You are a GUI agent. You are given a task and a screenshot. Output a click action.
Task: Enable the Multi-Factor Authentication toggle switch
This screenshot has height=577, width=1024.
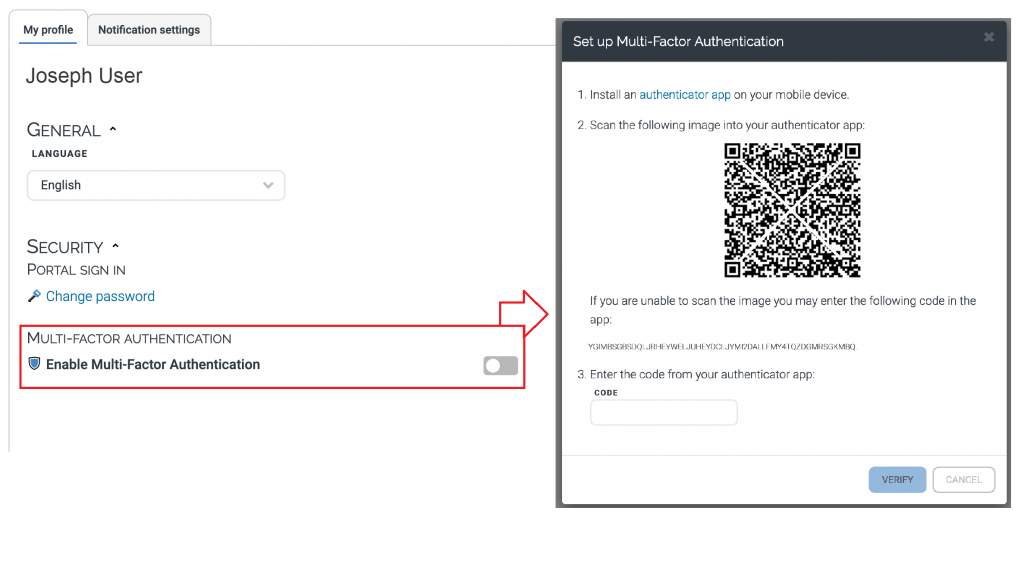500,366
